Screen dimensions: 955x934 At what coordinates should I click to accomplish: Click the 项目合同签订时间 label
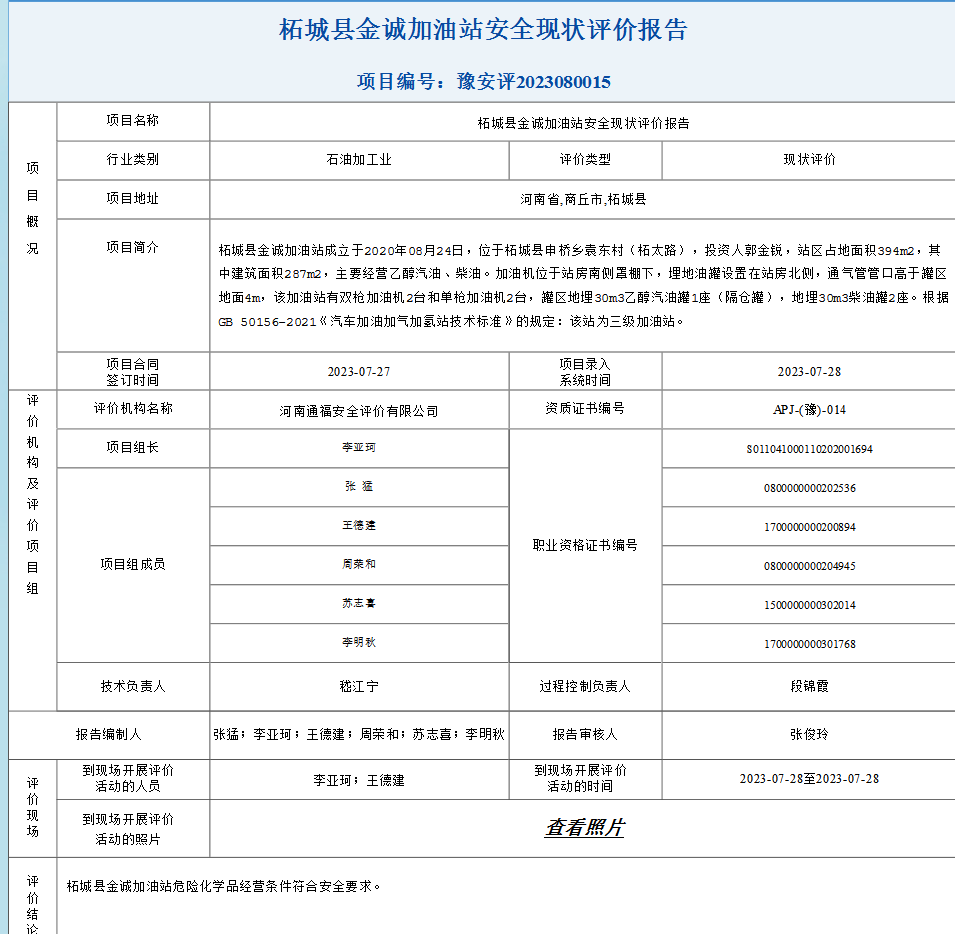[x=133, y=372]
